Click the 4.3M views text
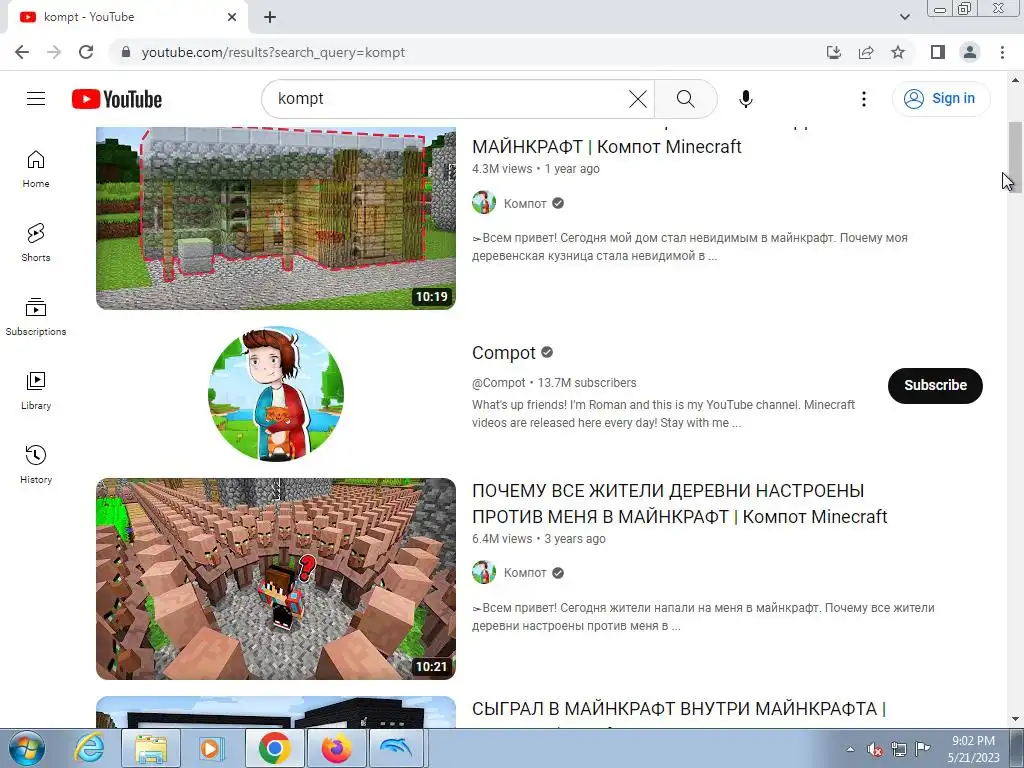 point(502,168)
